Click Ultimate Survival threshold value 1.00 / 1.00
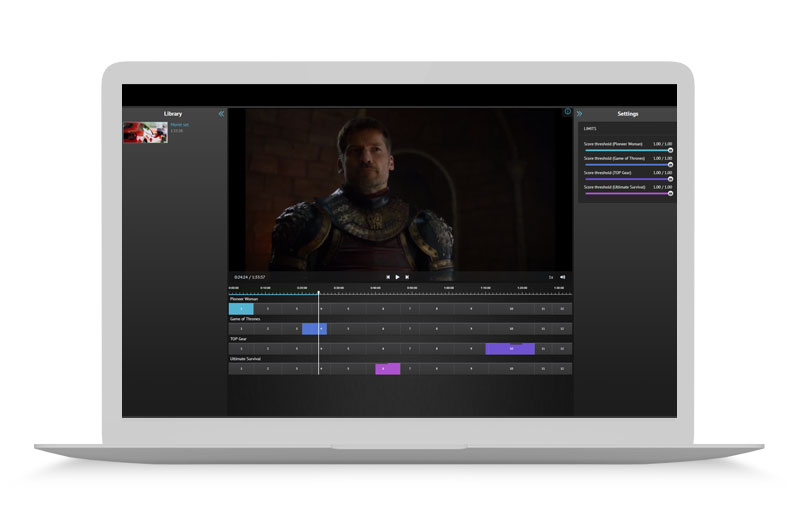This screenshot has height=528, width=800. pos(663,187)
